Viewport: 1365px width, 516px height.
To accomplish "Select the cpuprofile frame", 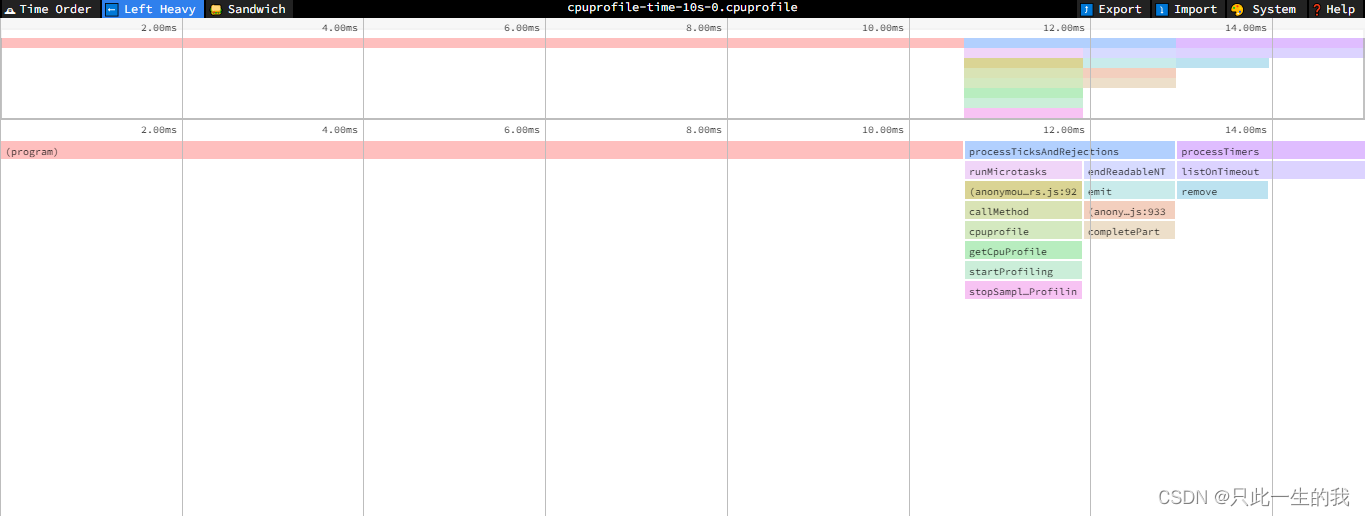I will pyautogui.click(x=1023, y=231).
